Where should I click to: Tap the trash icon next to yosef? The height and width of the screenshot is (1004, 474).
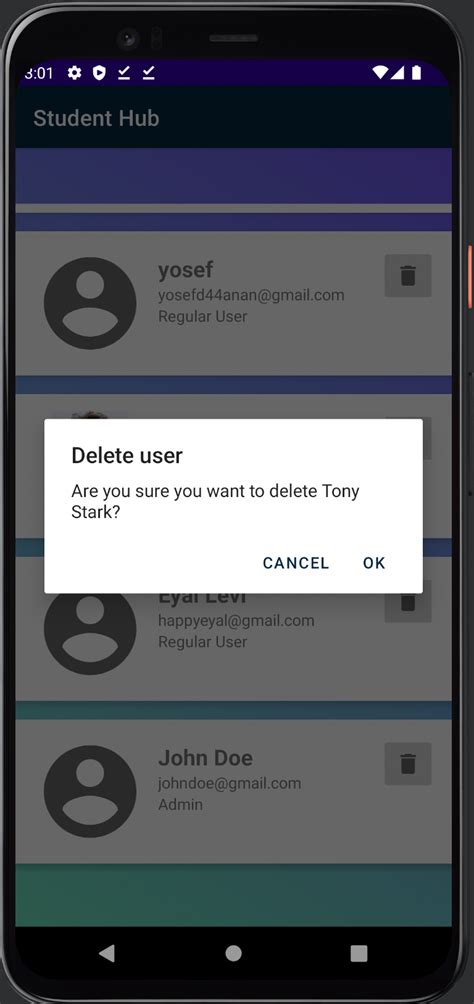(408, 276)
